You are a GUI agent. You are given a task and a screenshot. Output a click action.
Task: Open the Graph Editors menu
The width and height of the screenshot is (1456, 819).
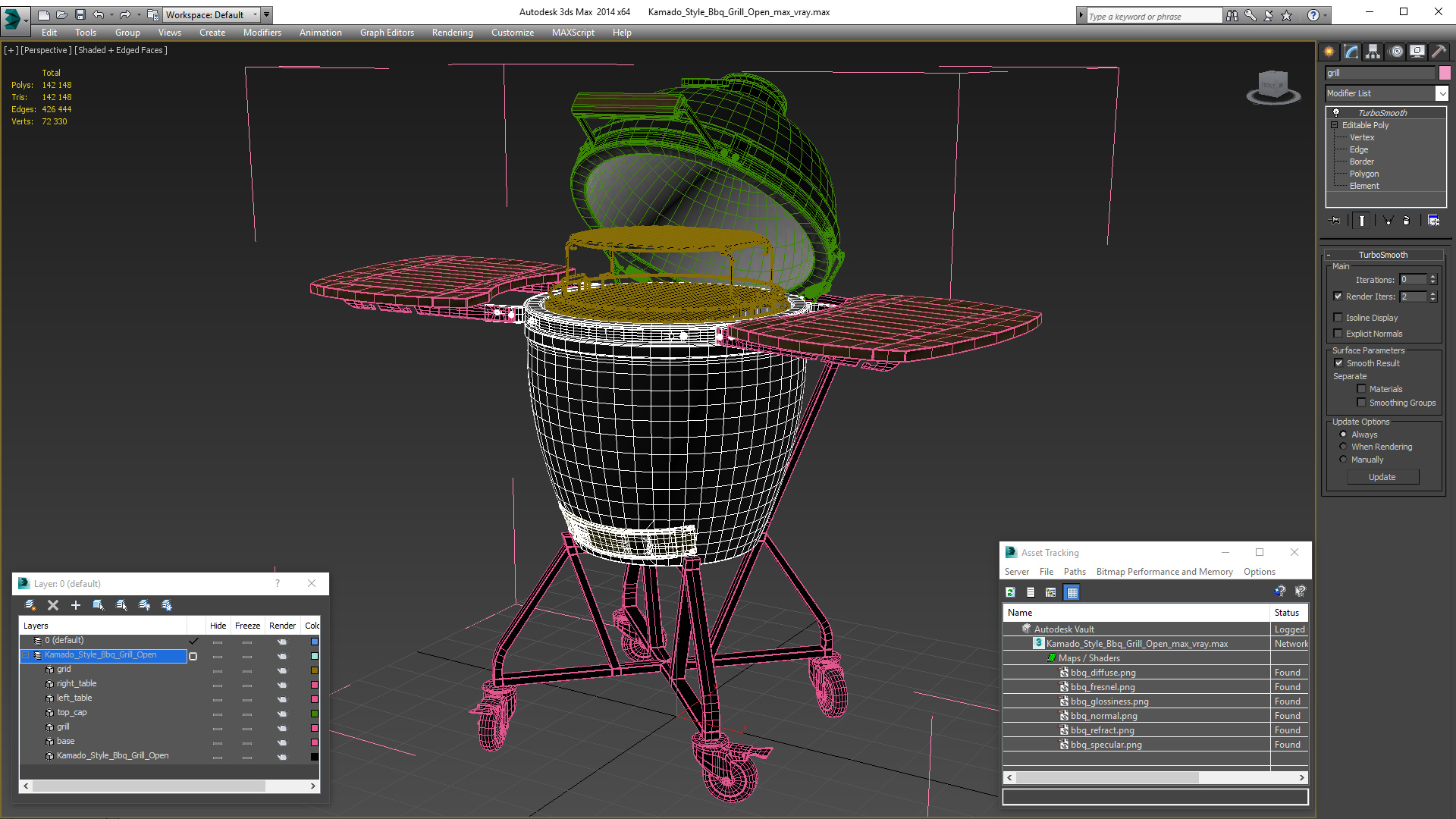coord(387,33)
